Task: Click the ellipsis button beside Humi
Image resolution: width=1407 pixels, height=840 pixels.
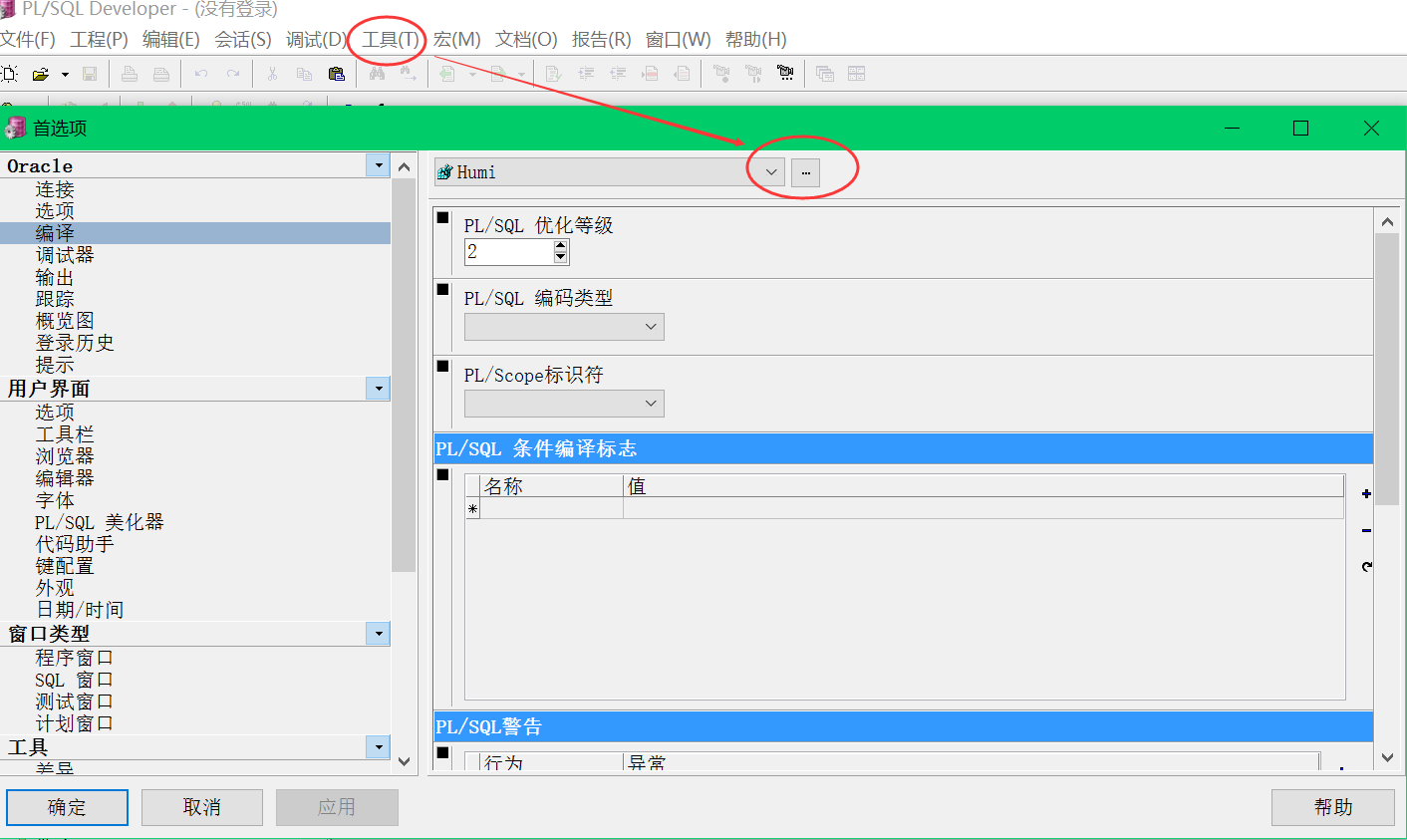Action: pyautogui.click(x=805, y=172)
